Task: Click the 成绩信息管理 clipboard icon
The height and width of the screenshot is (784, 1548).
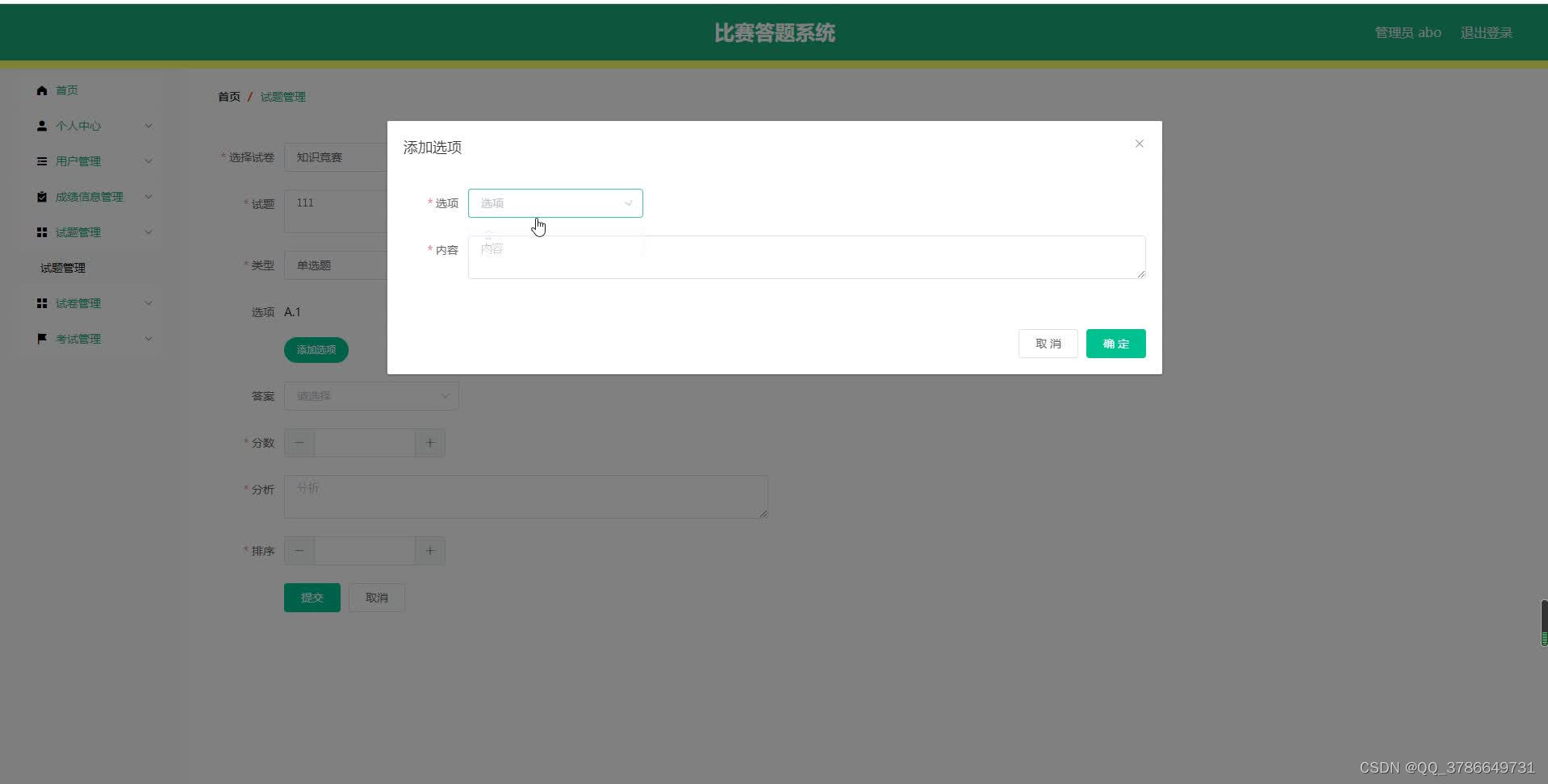Action: [x=42, y=197]
